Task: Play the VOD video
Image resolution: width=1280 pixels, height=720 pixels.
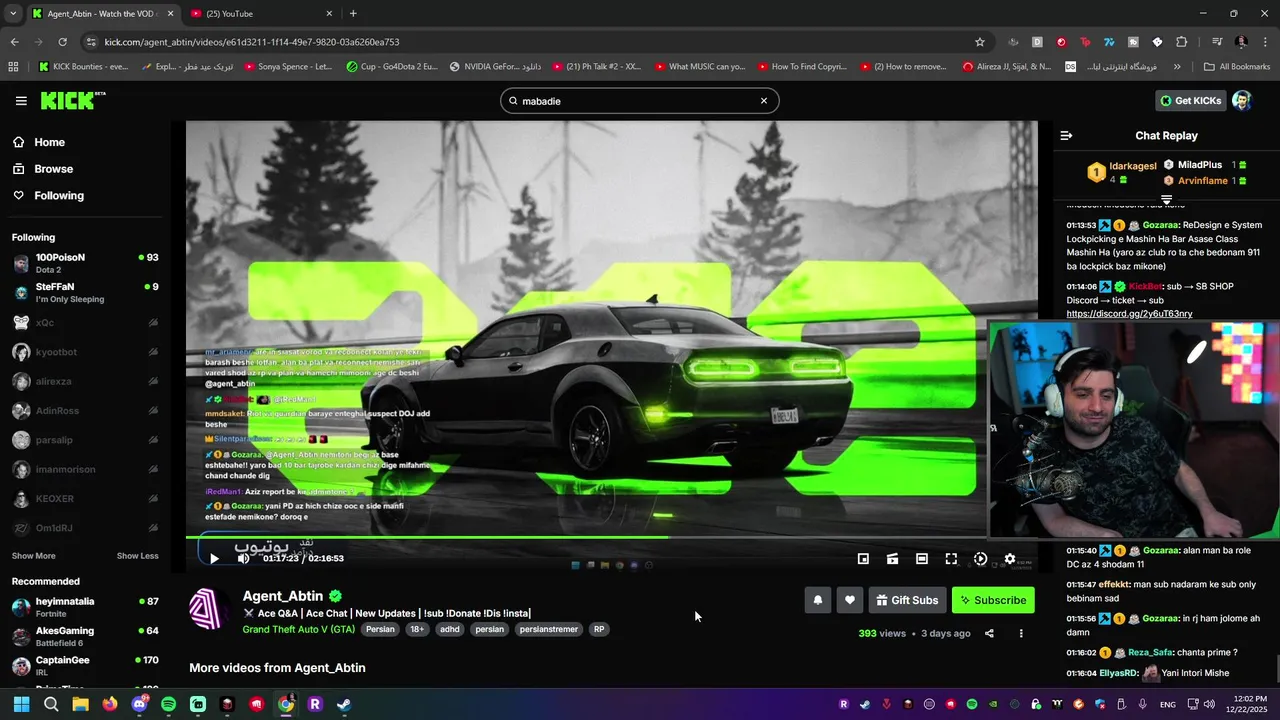Action: pos(214,559)
